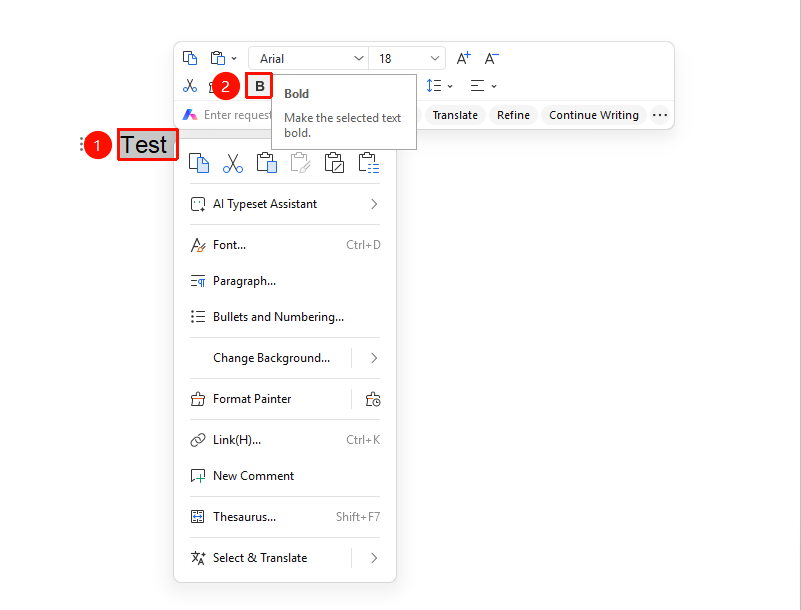Click Change Background... menu entry

271,358
